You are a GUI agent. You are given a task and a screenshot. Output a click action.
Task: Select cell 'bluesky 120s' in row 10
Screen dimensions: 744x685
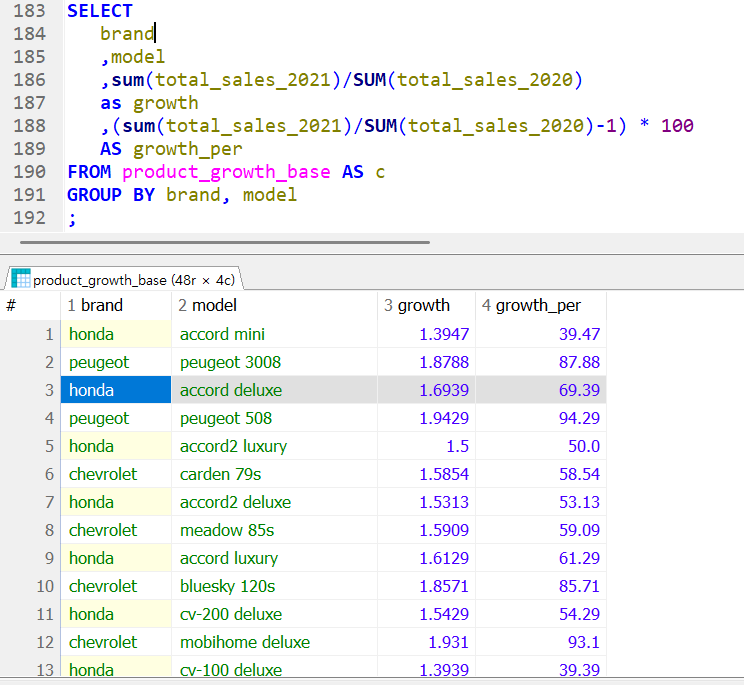pos(274,586)
